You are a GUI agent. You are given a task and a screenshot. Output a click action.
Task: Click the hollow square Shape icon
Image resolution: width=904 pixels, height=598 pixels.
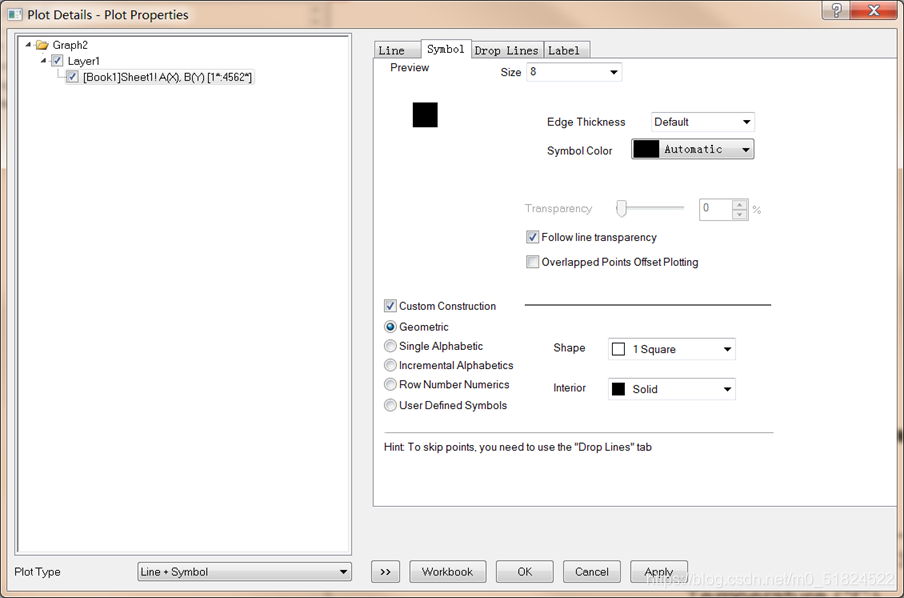point(618,349)
